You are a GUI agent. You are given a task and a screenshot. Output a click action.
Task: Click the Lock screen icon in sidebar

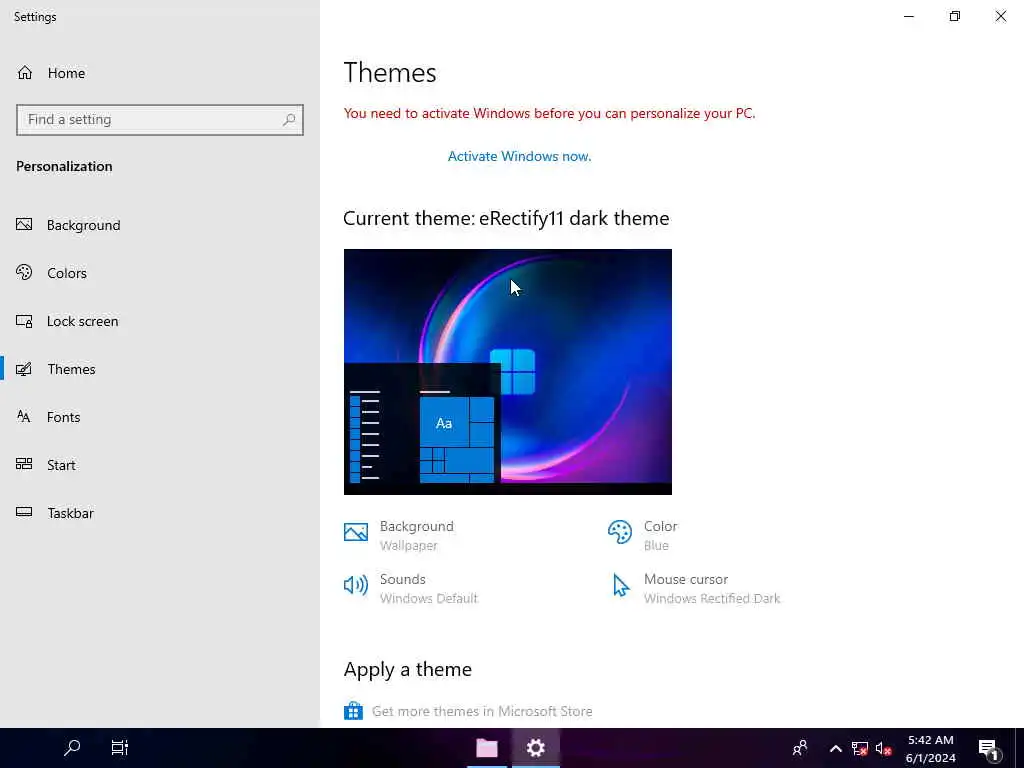click(x=24, y=321)
